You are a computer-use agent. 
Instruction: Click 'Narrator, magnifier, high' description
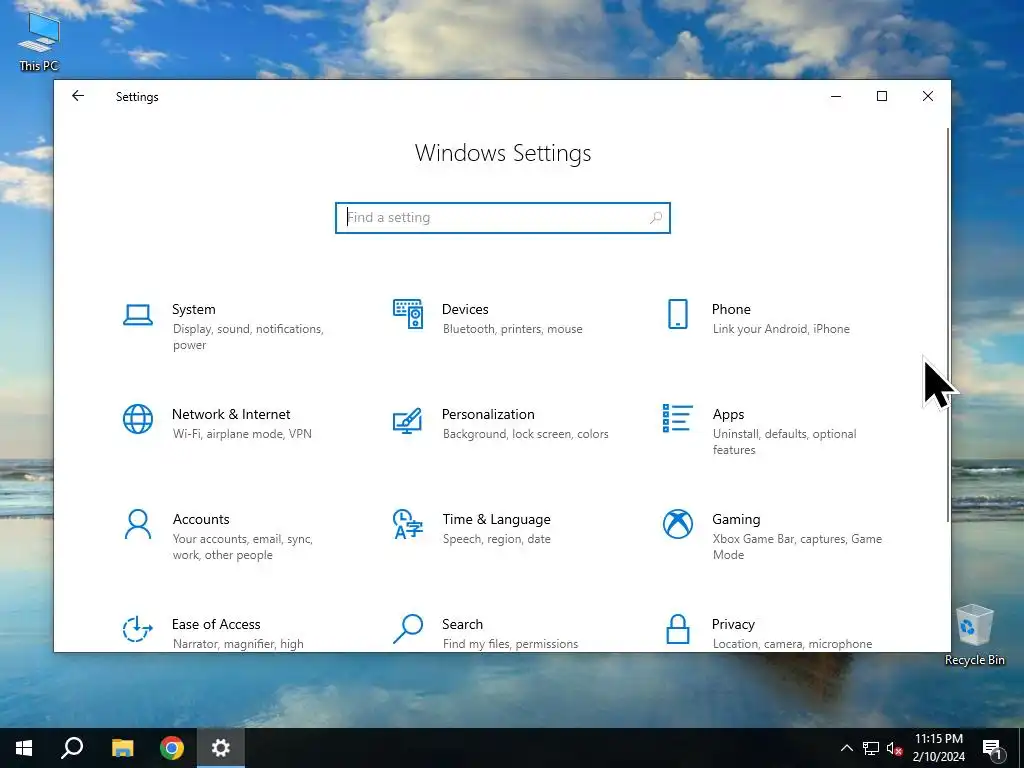pyautogui.click(x=238, y=644)
